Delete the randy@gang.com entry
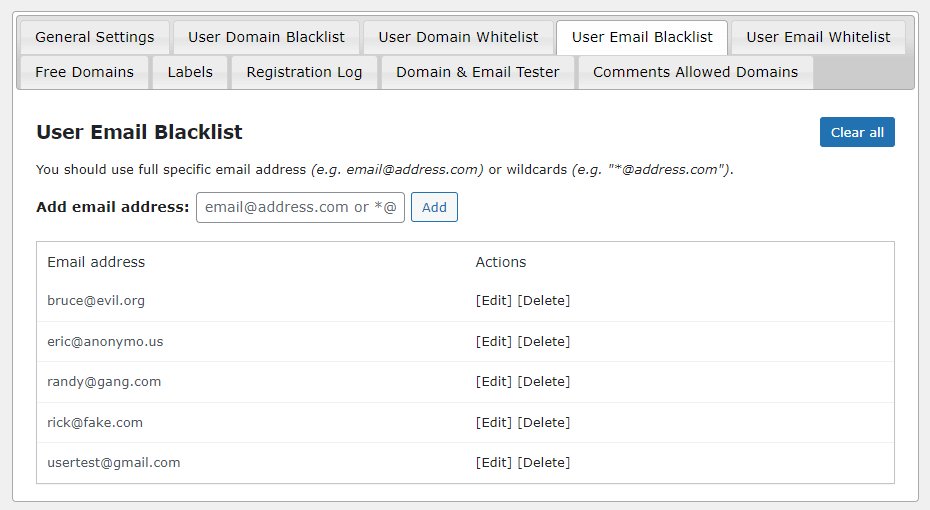Screen dimensions: 930x510 point(544,382)
